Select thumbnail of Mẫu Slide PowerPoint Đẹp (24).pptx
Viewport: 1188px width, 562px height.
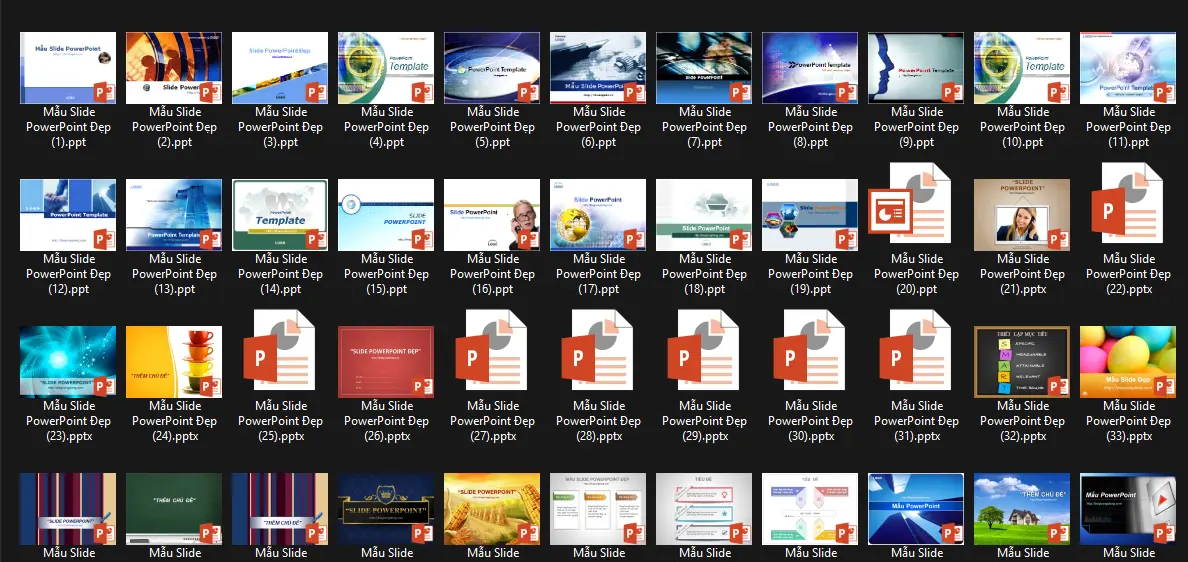click(174, 362)
